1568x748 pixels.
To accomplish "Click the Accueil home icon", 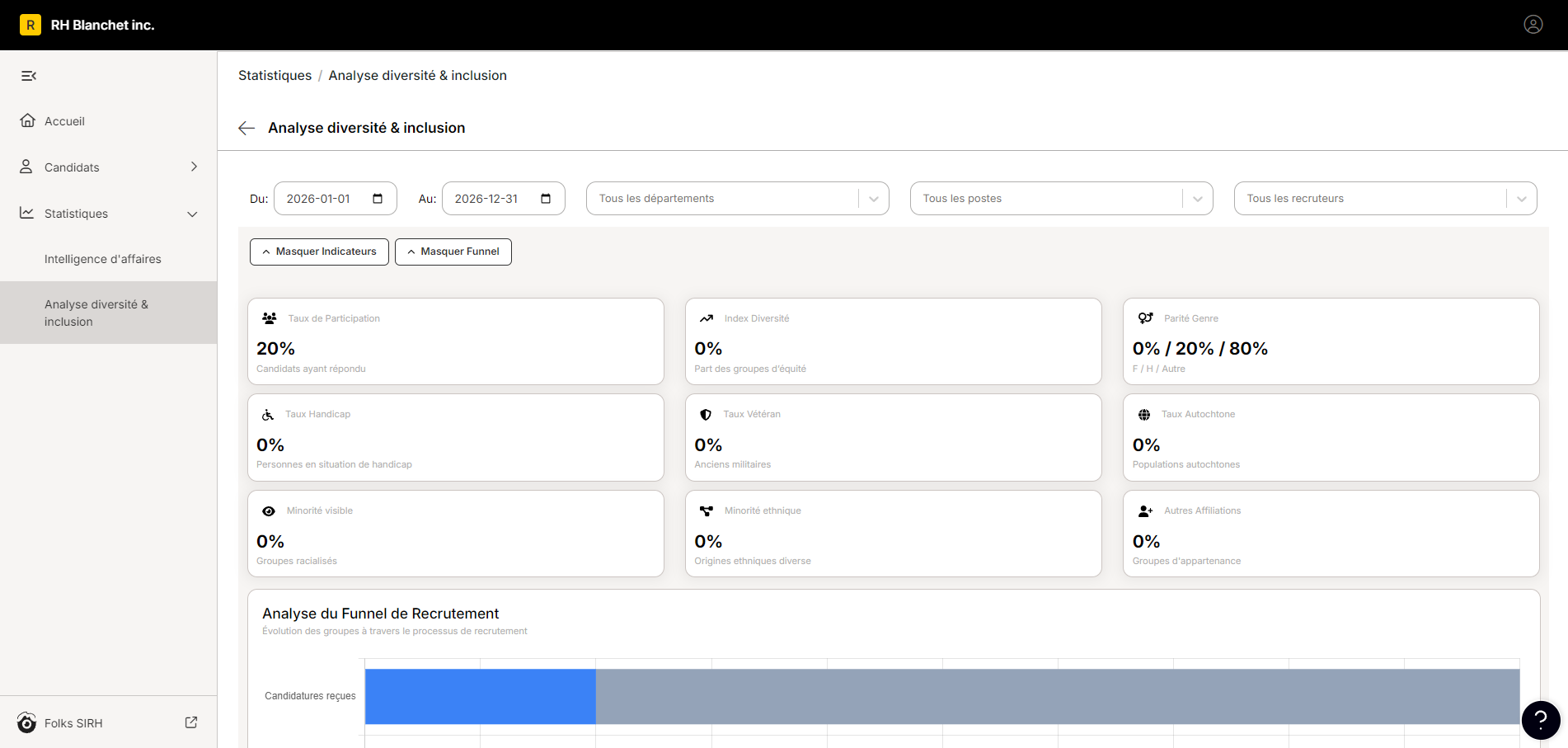I will pyautogui.click(x=27, y=120).
